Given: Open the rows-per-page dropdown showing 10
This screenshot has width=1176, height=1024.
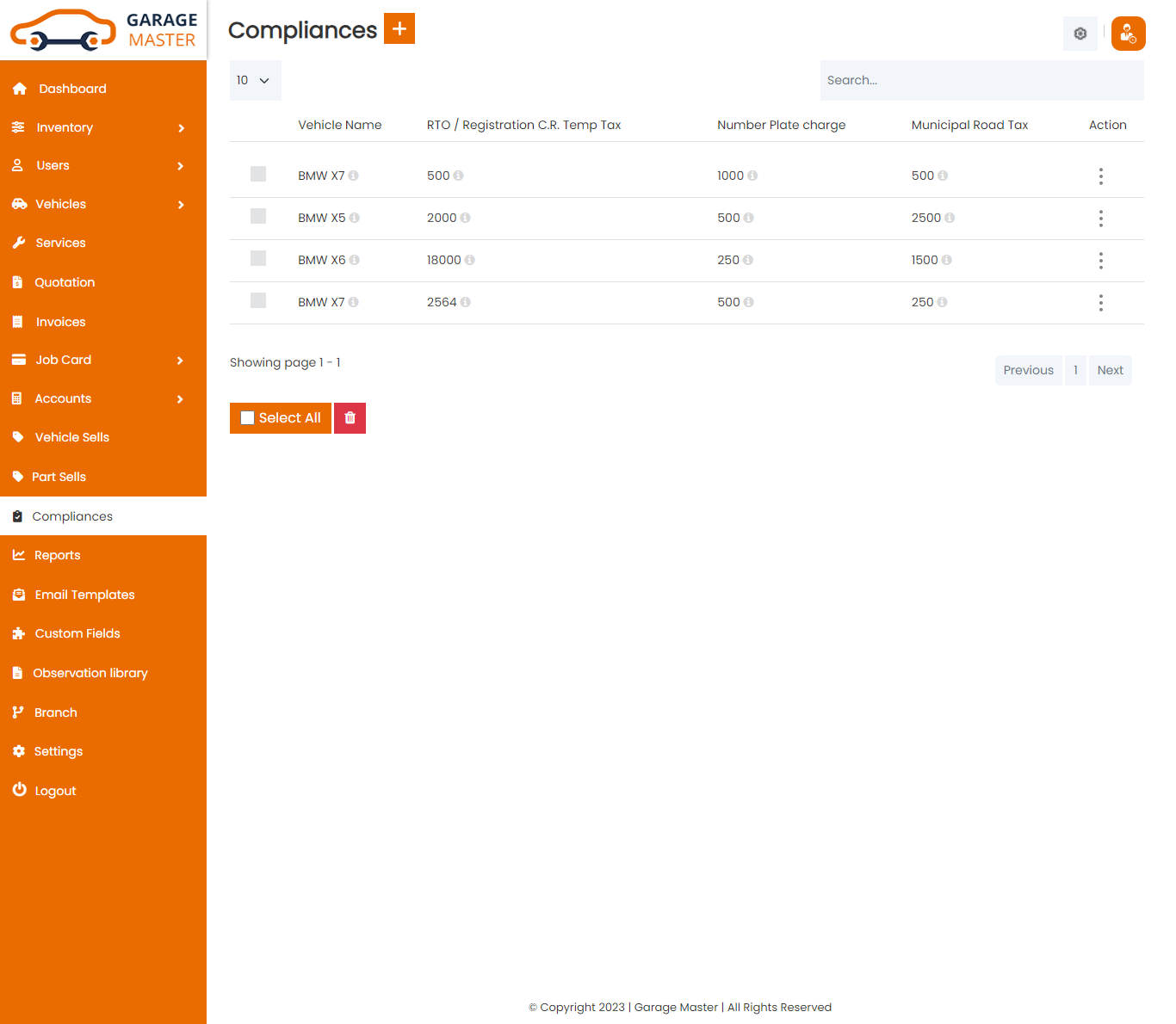Looking at the screenshot, I should pyautogui.click(x=255, y=80).
